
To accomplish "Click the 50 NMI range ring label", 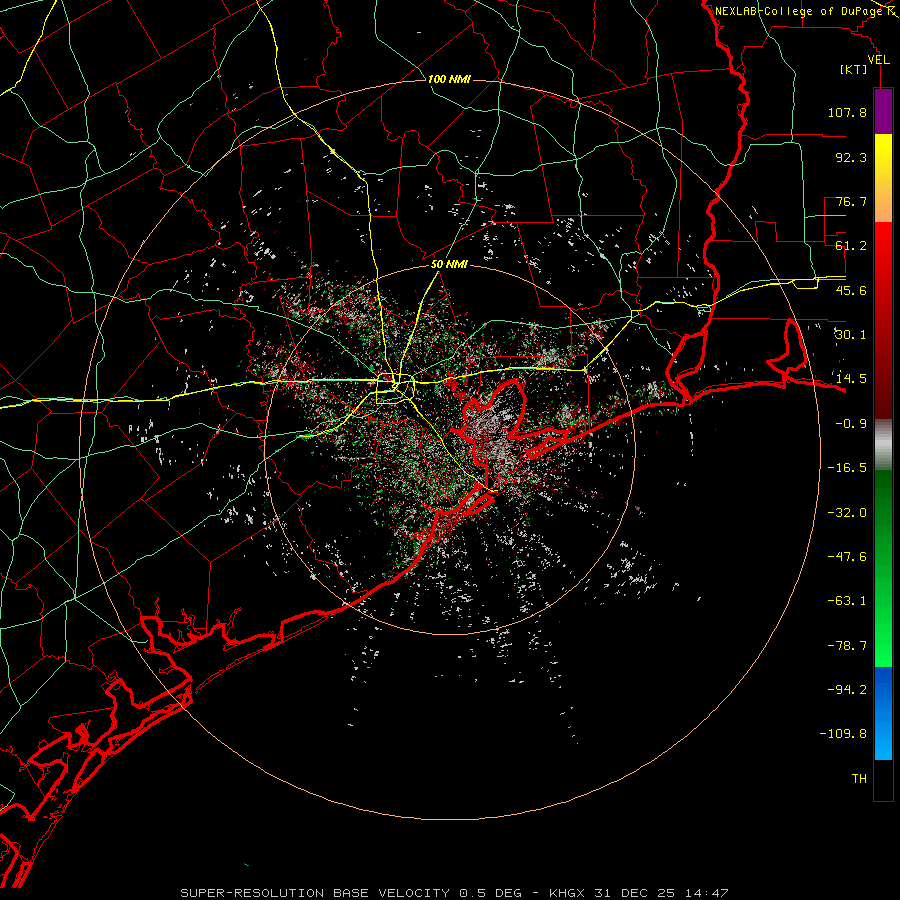I will [x=449, y=265].
